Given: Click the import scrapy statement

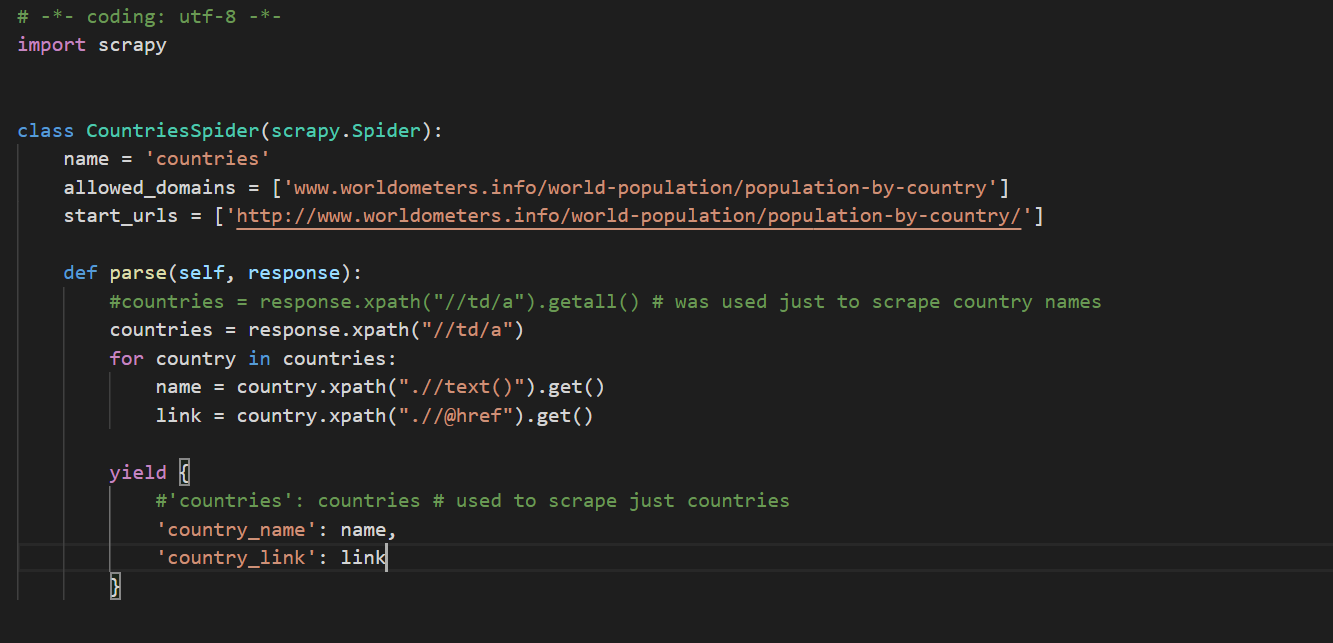Looking at the screenshot, I should coord(90,44).
